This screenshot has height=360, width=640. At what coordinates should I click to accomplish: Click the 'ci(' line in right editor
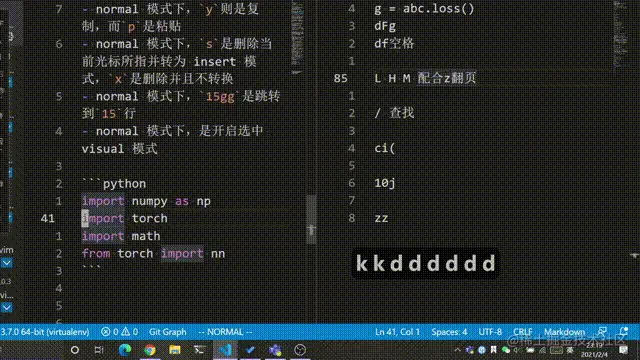tap(384, 148)
